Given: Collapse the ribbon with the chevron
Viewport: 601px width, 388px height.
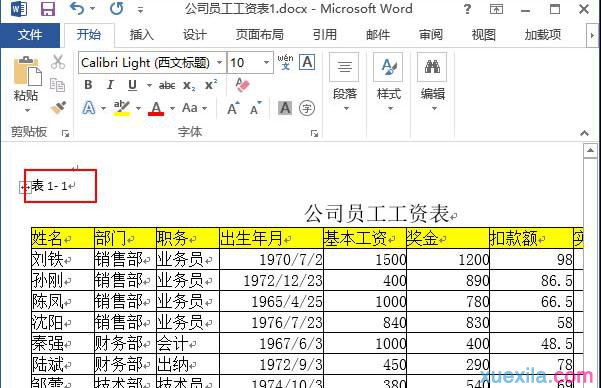Looking at the screenshot, I should (584, 133).
